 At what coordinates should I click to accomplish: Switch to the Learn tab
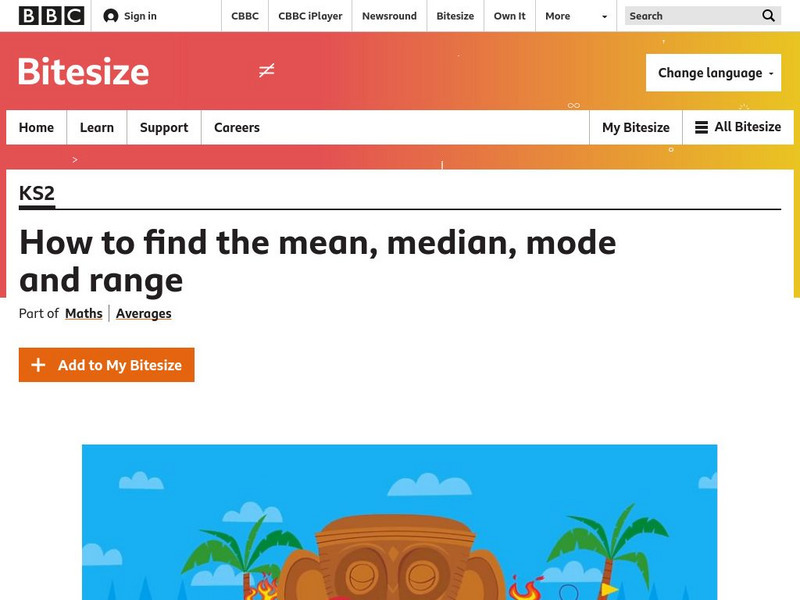(97, 127)
